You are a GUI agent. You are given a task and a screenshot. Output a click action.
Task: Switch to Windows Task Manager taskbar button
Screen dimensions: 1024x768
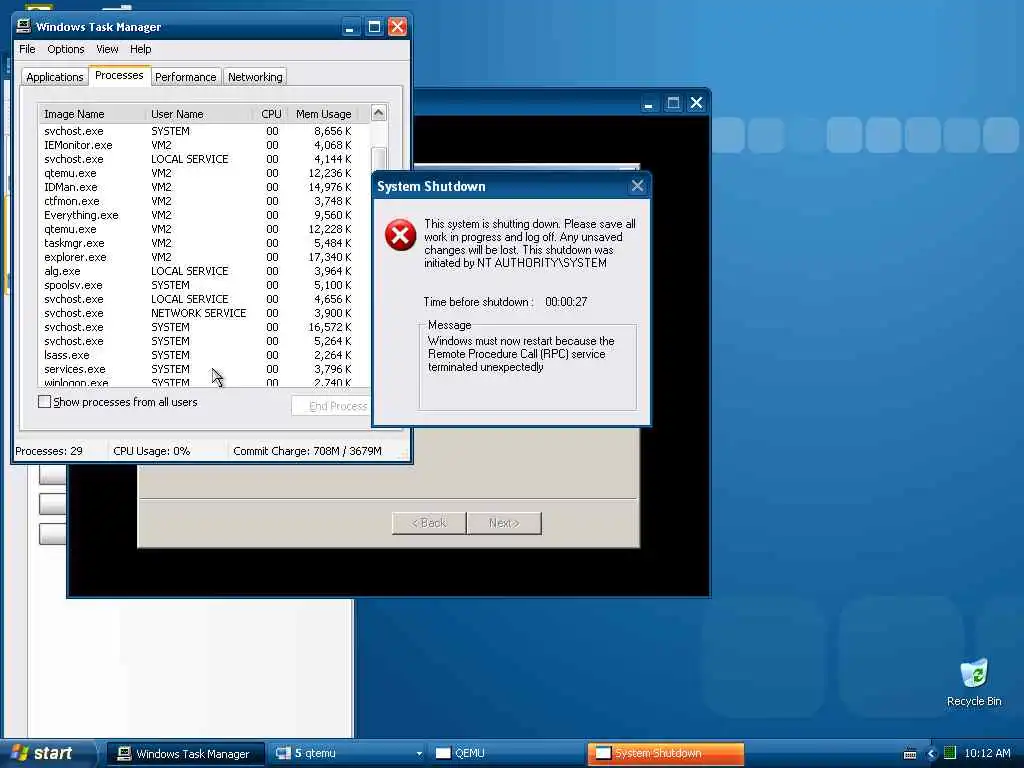point(185,754)
